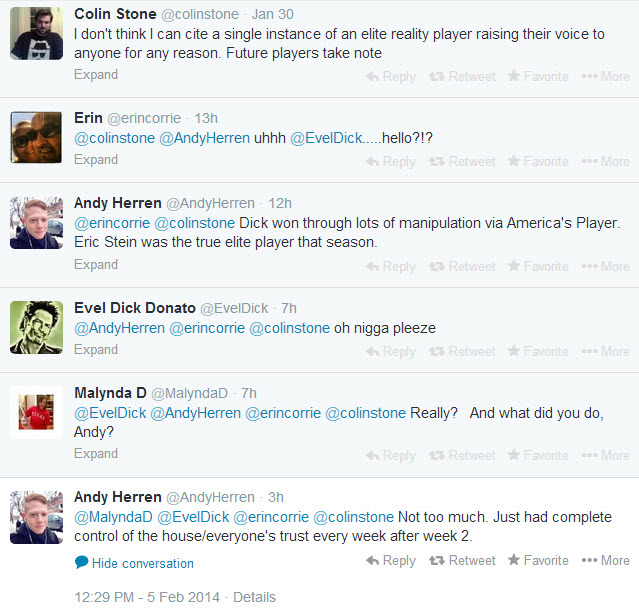The height and width of the screenshot is (616, 639).
Task: Hide conversation under Andy Herren's tweet
Action: click(x=134, y=563)
